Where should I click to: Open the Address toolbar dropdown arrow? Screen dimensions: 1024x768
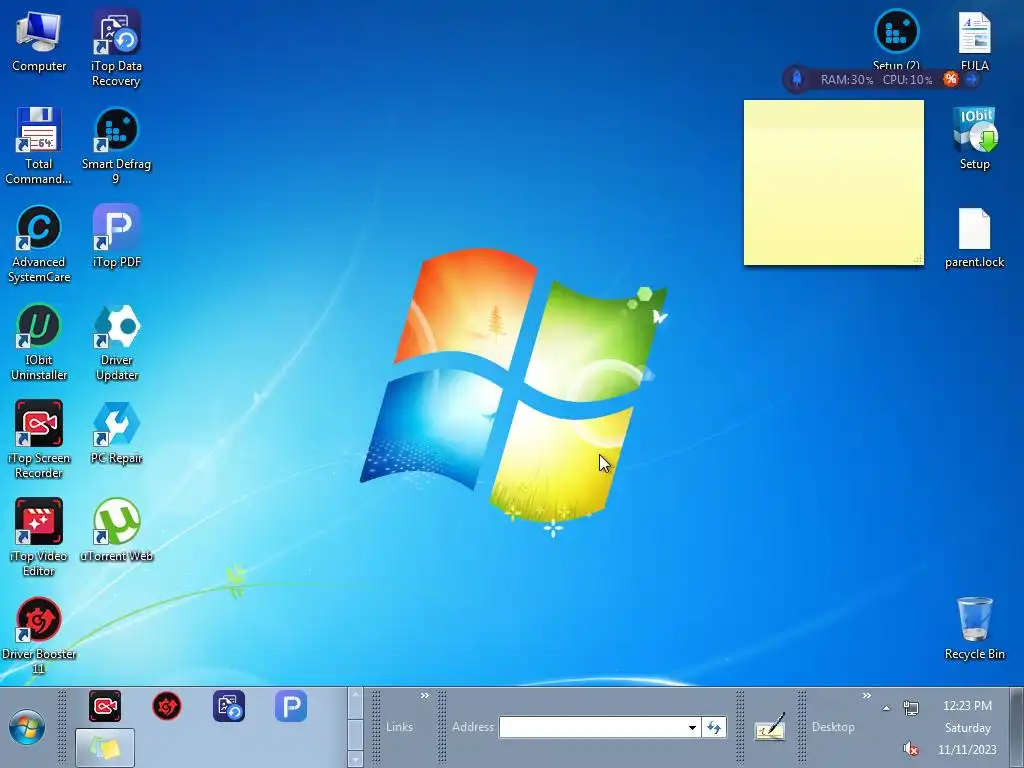(692, 727)
